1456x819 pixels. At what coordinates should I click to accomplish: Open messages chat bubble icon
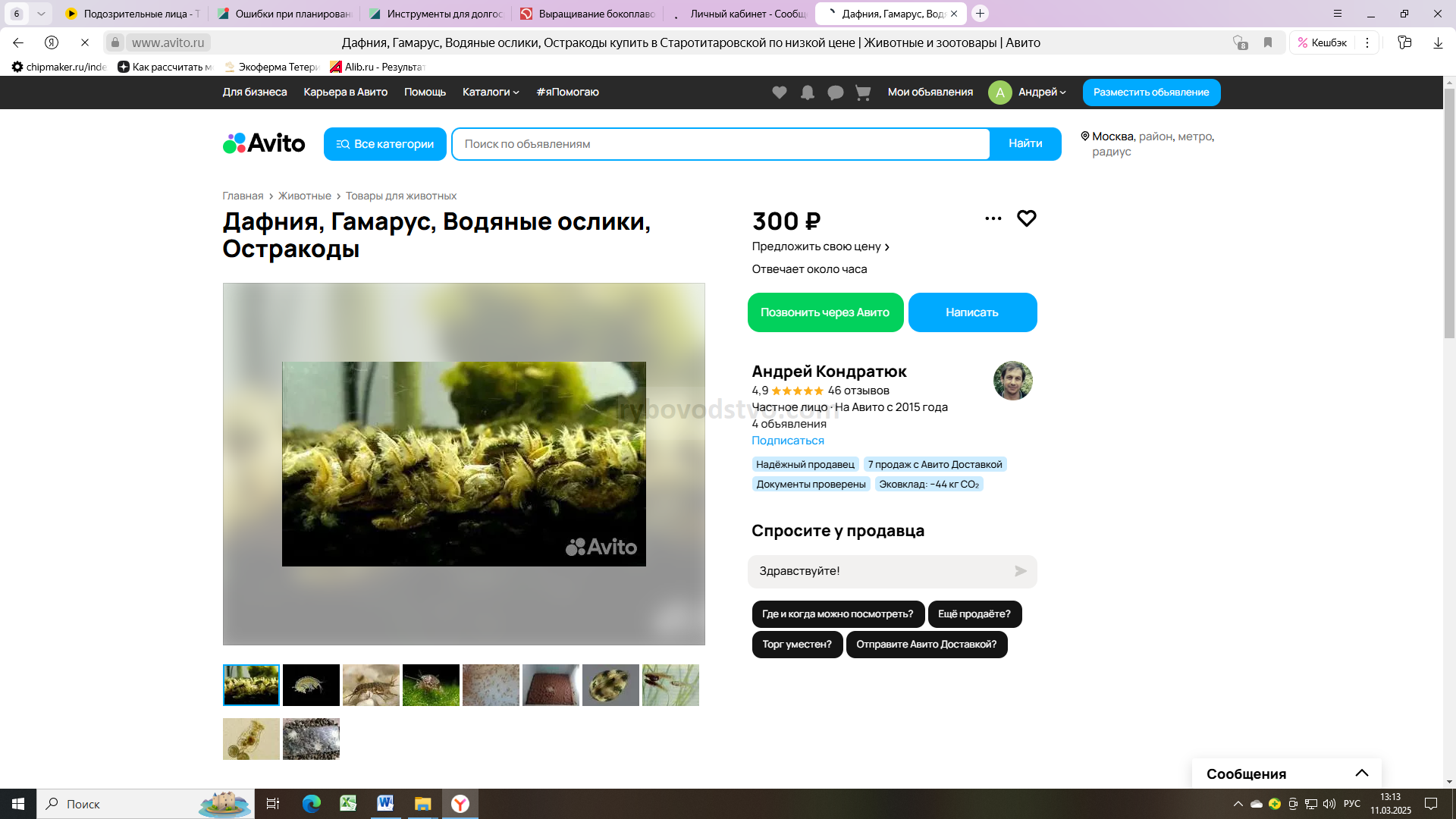836,93
